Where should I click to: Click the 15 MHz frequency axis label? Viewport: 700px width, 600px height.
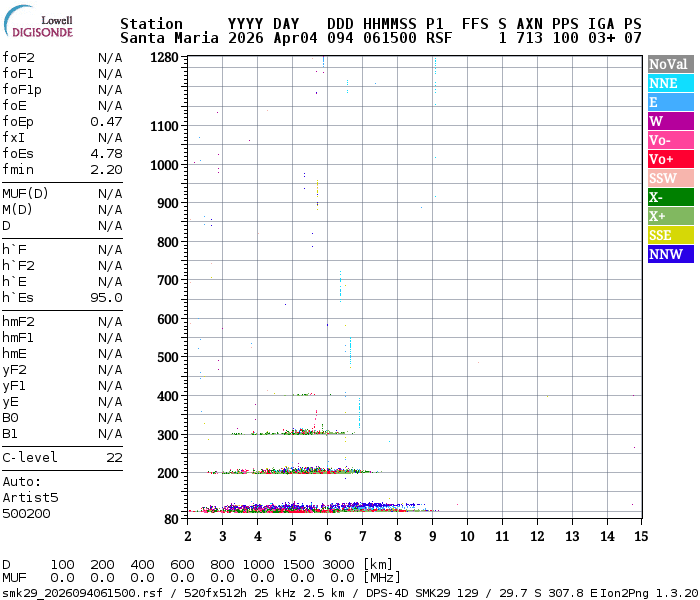640,536
